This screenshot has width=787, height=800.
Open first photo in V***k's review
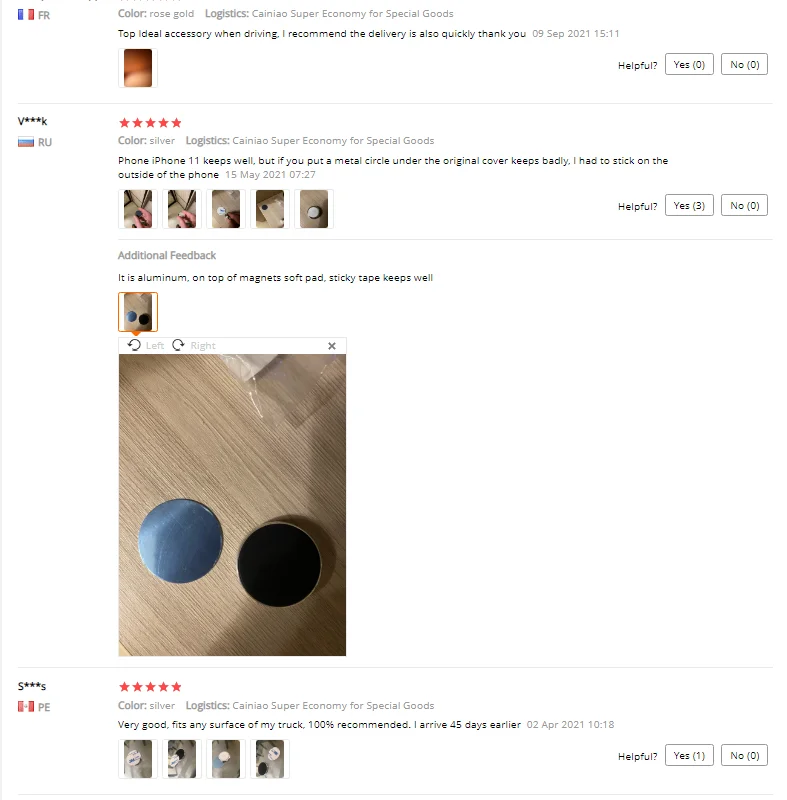pos(138,209)
